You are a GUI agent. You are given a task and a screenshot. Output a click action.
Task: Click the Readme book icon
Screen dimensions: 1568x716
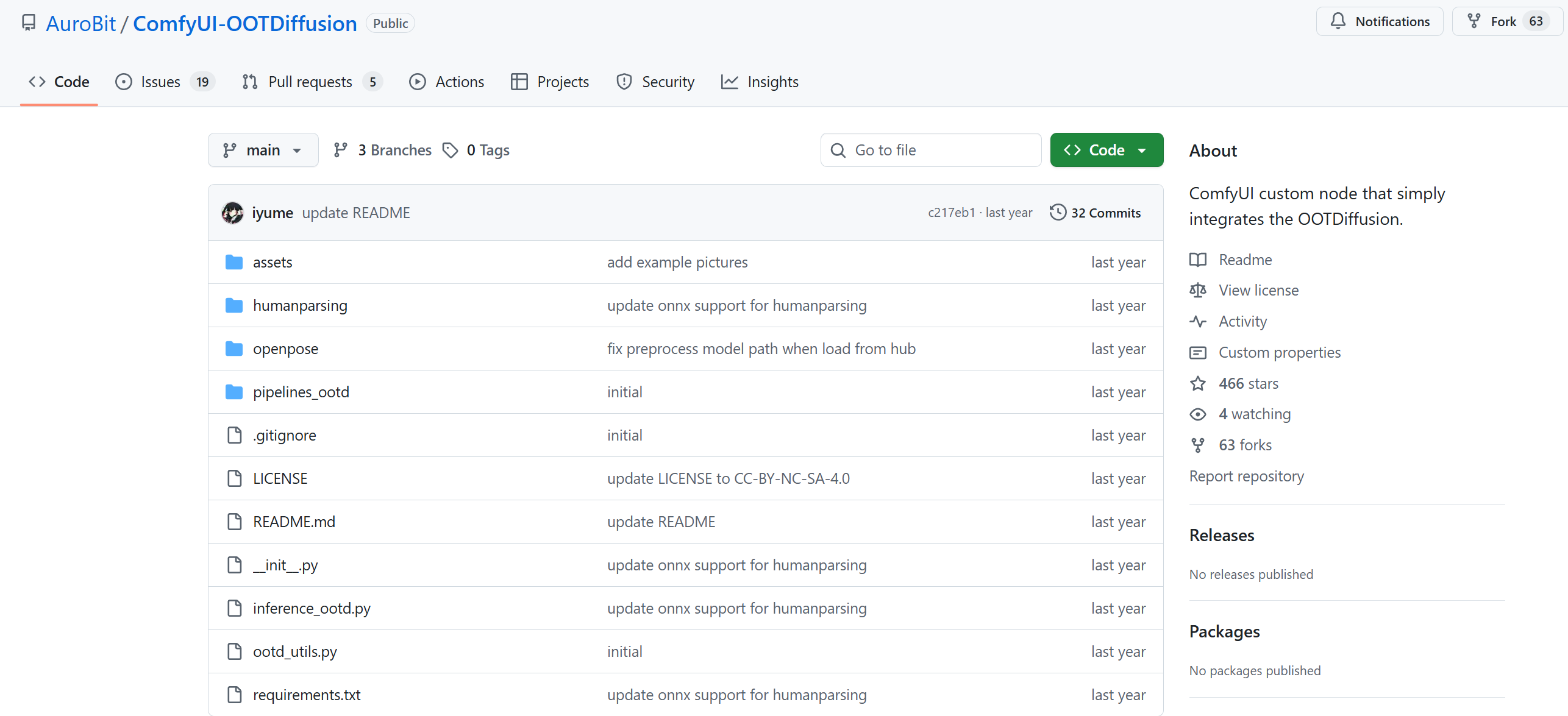click(x=1197, y=260)
